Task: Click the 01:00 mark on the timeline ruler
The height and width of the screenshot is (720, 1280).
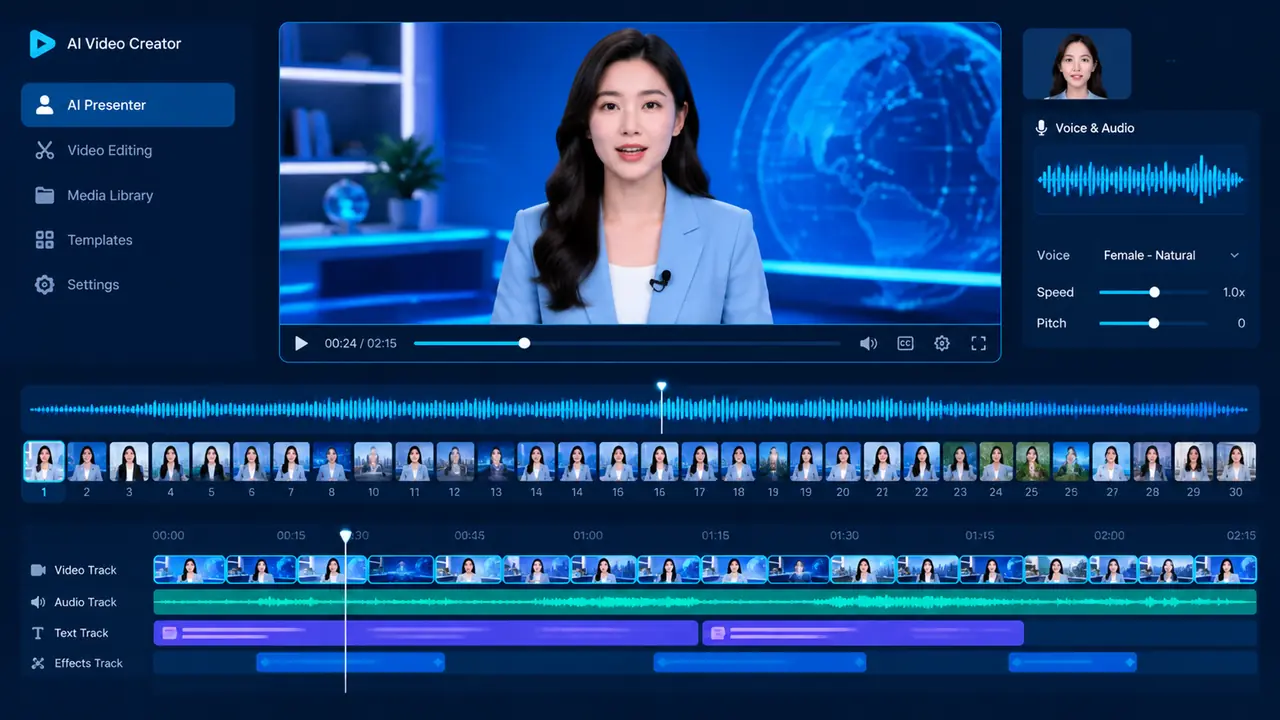Action: tap(588, 536)
